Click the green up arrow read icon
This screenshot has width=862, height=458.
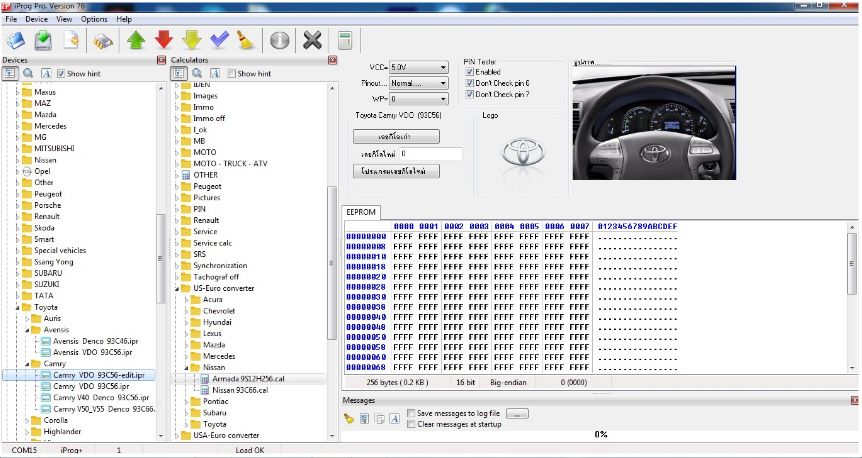pyautogui.click(x=135, y=41)
